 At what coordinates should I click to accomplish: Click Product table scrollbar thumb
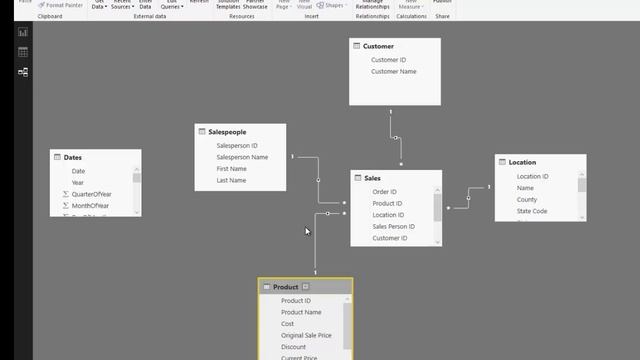point(348,326)
